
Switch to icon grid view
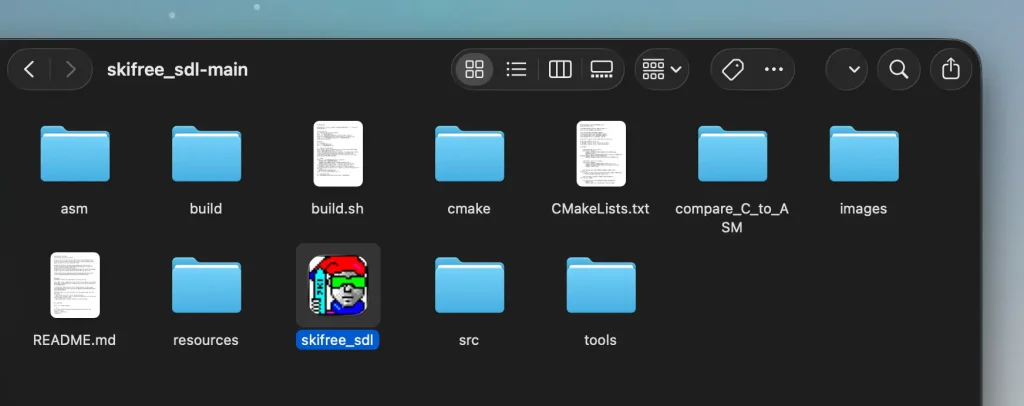pos(475,69)
